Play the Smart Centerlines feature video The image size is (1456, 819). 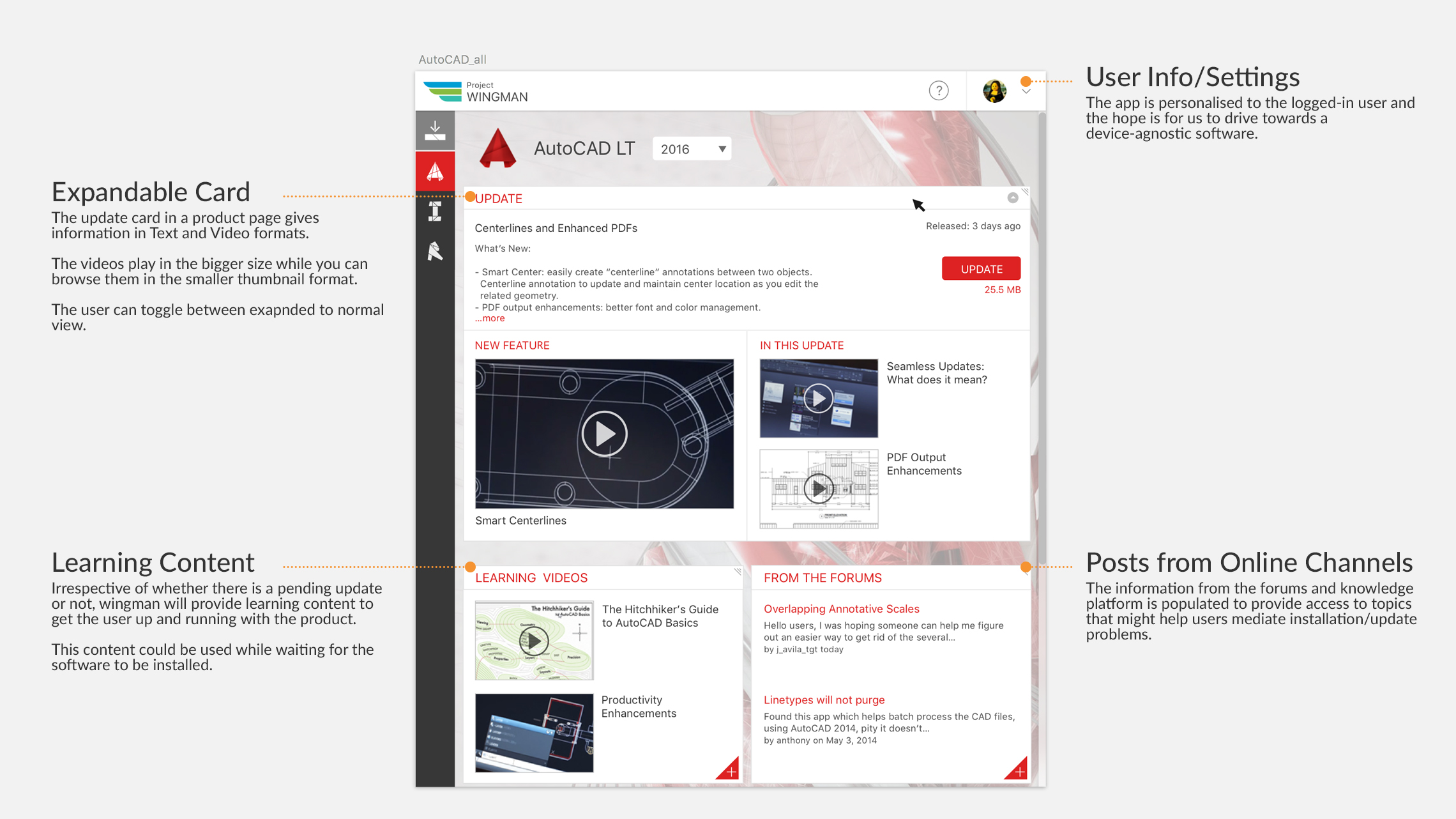coord(604,434)
